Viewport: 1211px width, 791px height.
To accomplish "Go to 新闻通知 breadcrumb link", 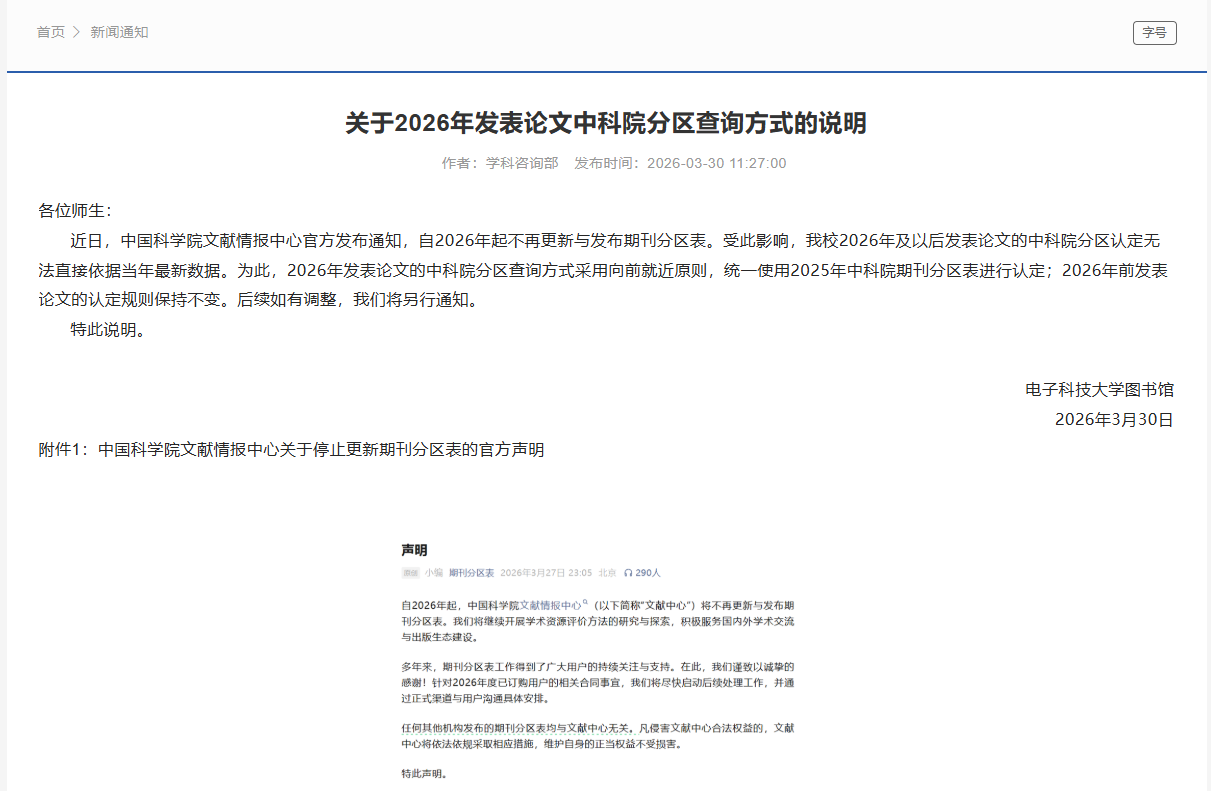I will point(119,32).
